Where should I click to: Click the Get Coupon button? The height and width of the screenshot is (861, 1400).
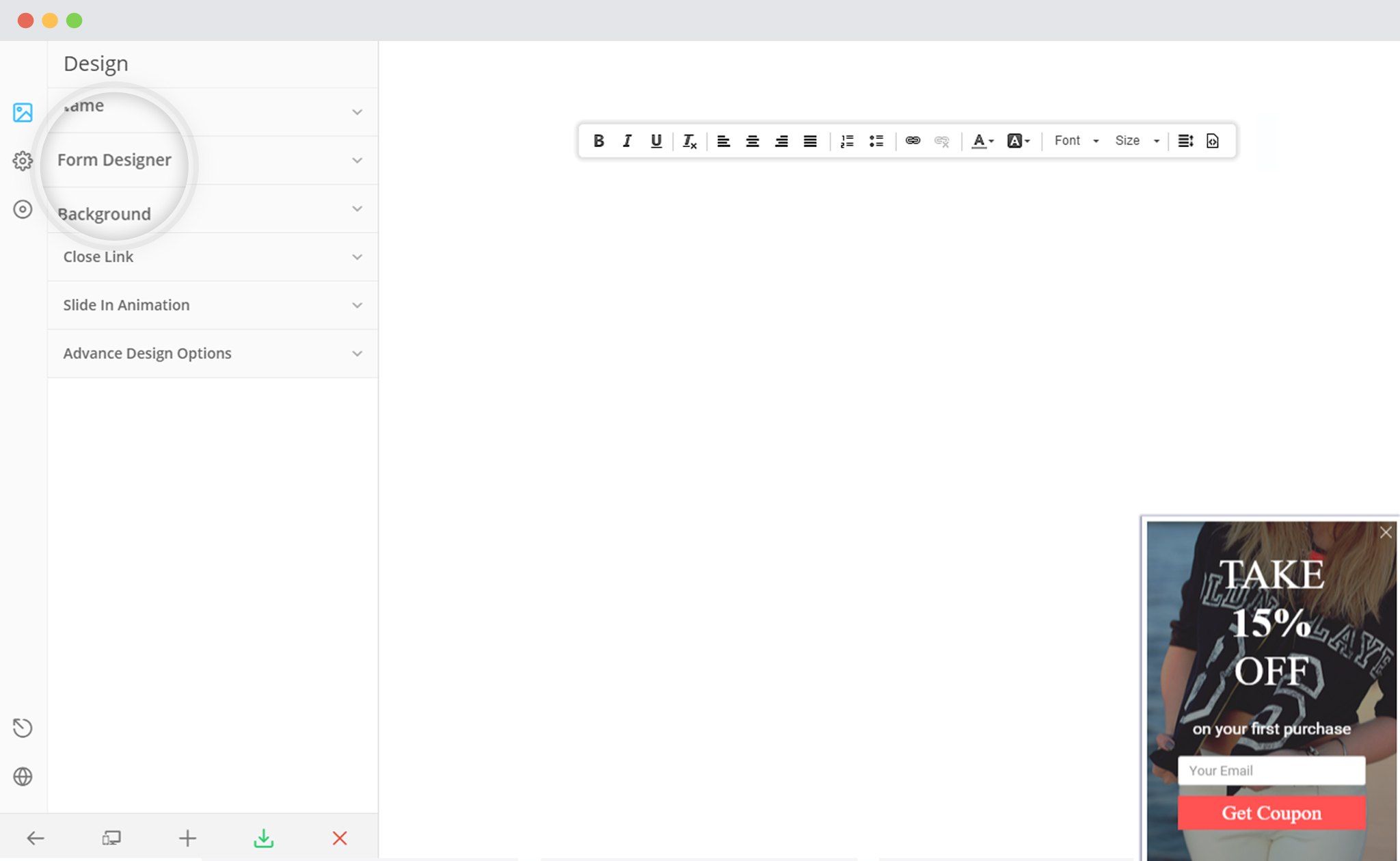[x=1271, y=812]
